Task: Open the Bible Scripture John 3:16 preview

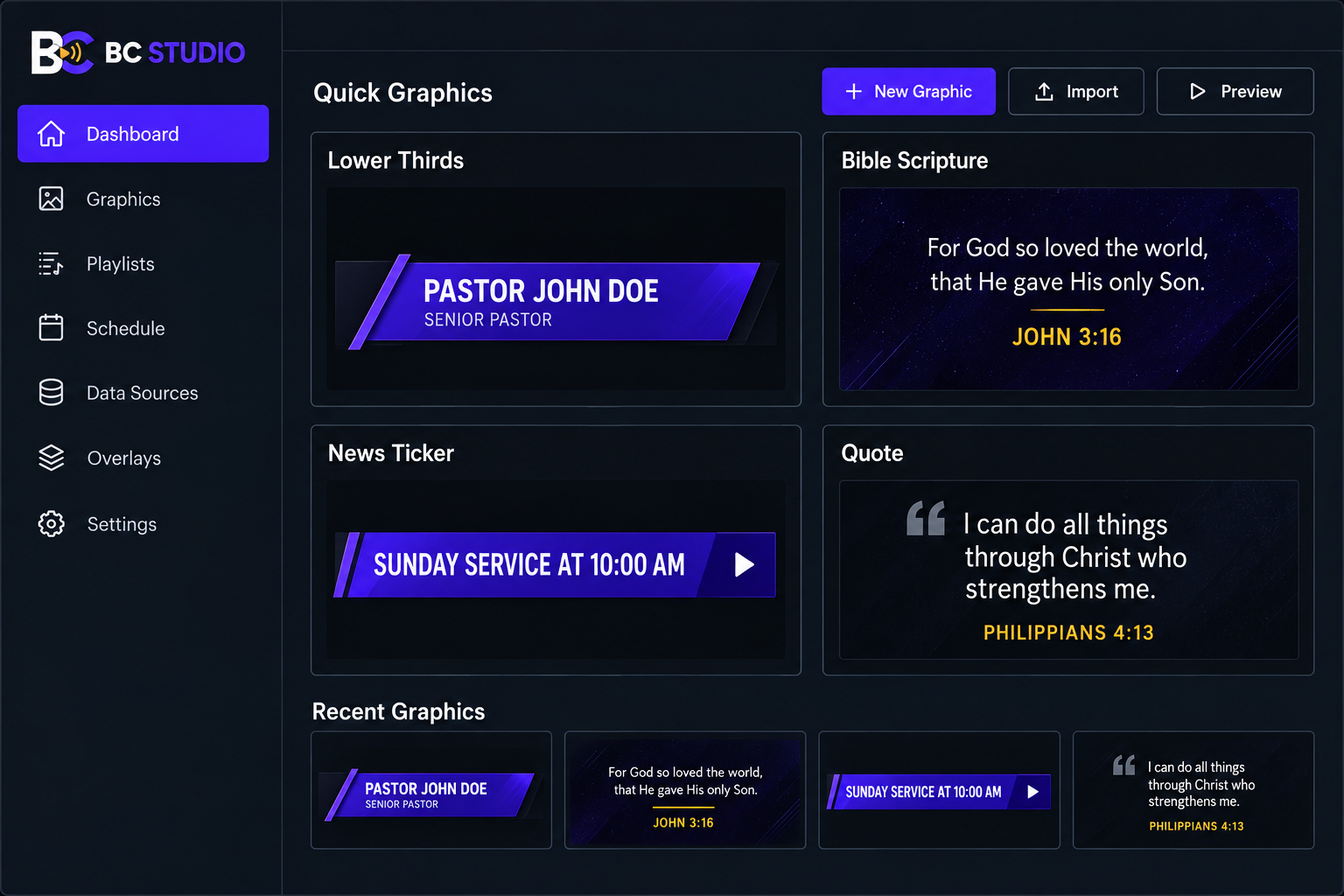Action: click(x=1068, y=289)
